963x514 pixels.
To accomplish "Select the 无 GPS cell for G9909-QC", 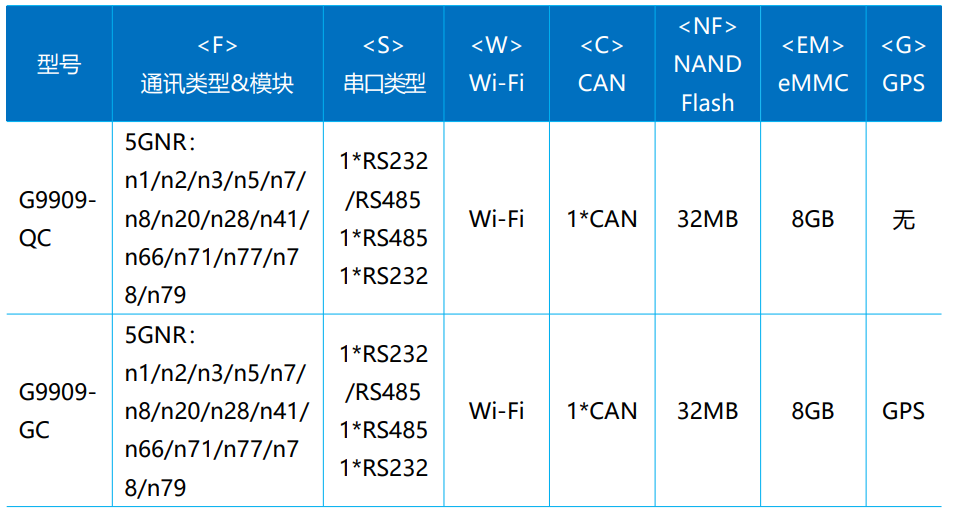I will pyautogui.click(x=903, y=219).
